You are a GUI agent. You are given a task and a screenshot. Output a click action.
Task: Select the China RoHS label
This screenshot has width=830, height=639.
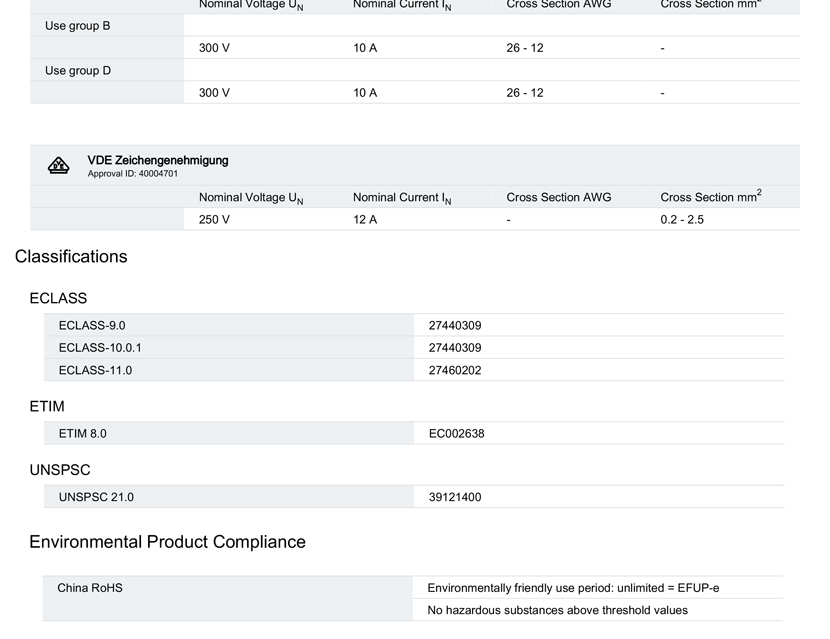(x=90, y=588)
